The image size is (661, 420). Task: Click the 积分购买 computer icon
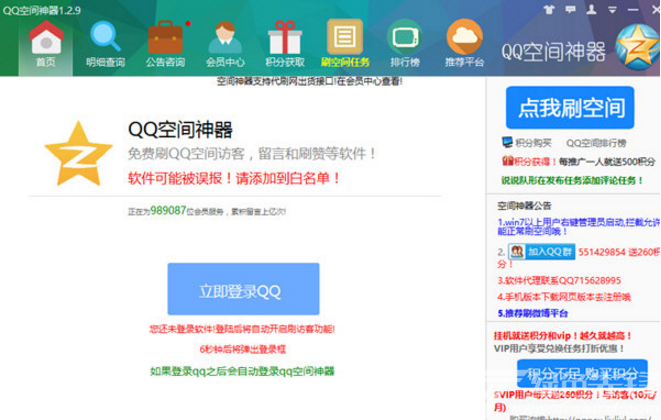point(507,143)
